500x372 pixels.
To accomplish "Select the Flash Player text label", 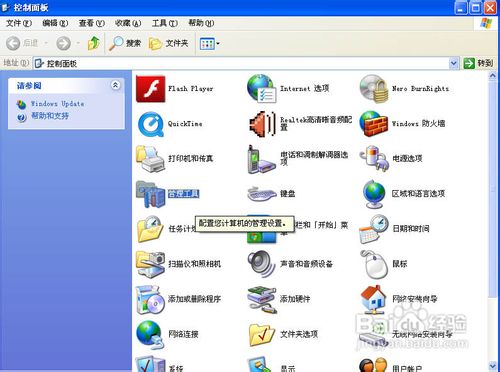I will (190, 89).
